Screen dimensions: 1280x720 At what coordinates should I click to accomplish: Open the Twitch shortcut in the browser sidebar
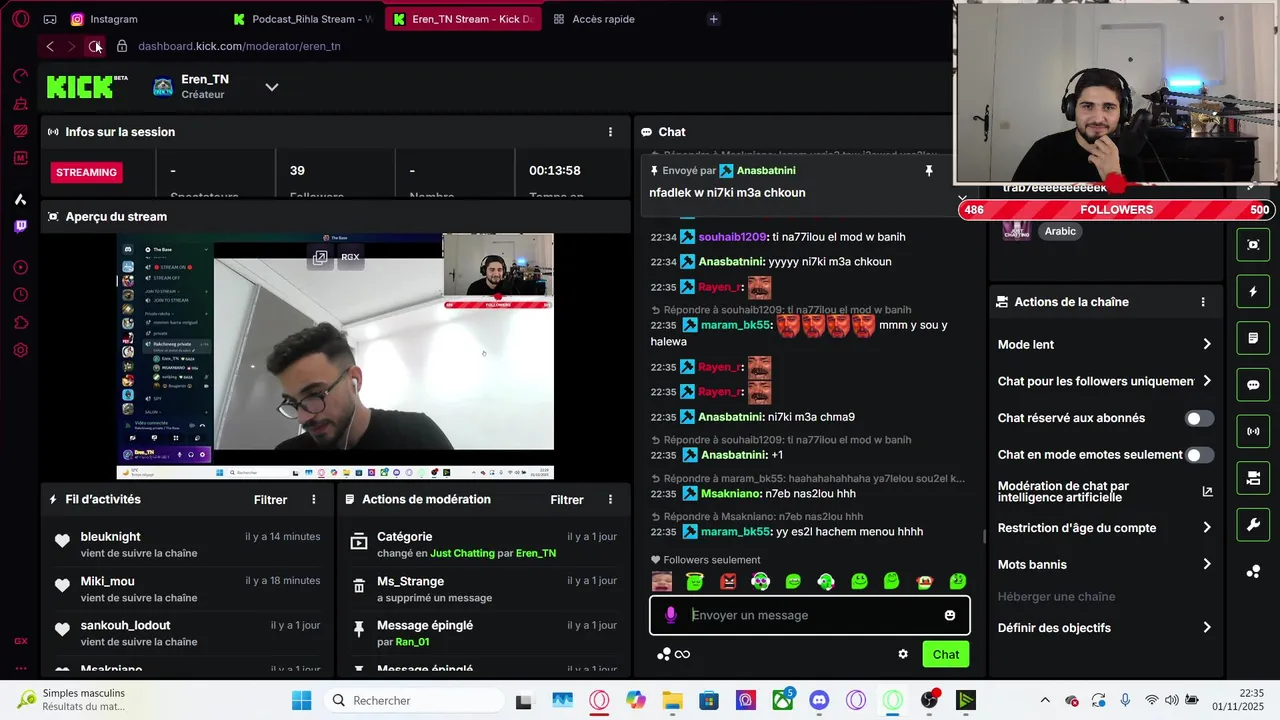click(21, 226)
